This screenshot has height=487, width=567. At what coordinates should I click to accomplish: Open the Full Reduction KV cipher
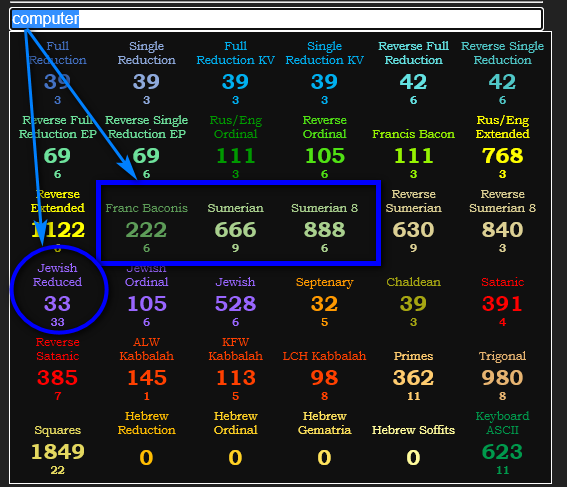[235, 53]
